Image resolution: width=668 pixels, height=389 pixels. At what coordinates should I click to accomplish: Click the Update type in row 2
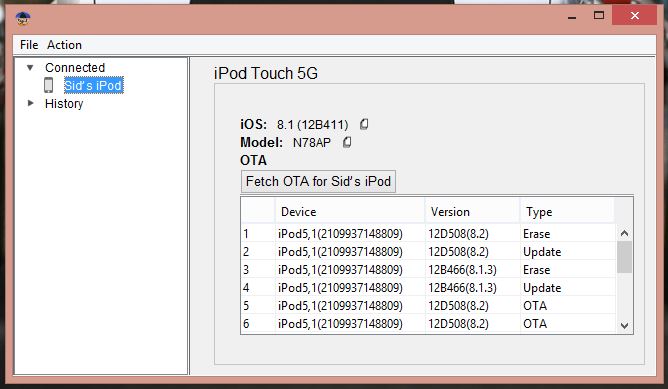568,251
